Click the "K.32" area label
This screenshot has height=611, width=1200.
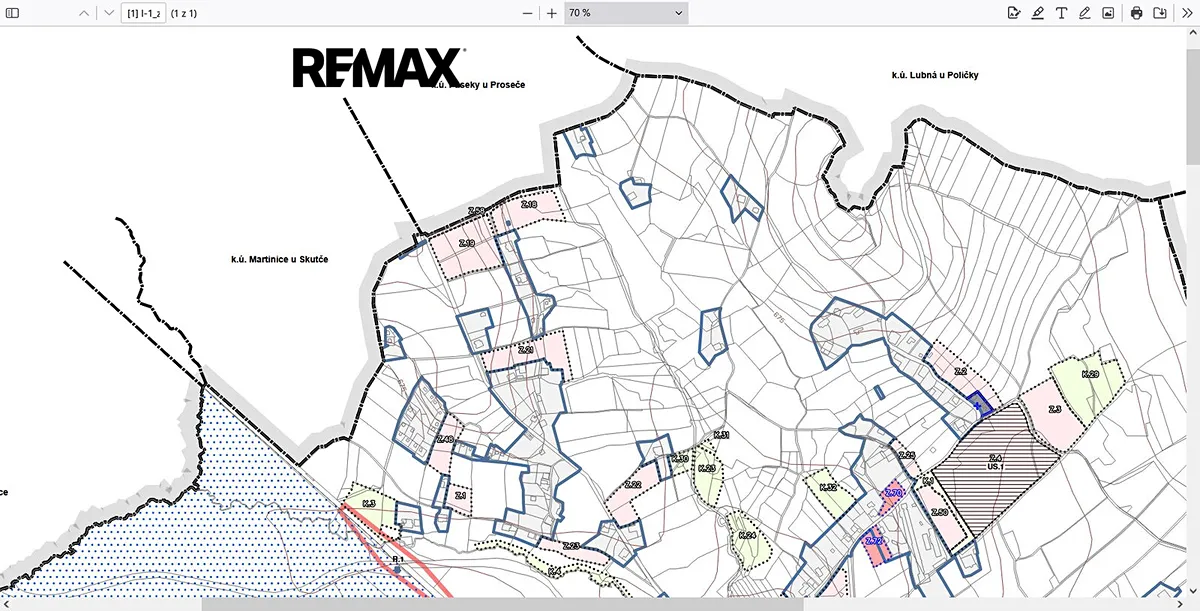pos(827,487)
